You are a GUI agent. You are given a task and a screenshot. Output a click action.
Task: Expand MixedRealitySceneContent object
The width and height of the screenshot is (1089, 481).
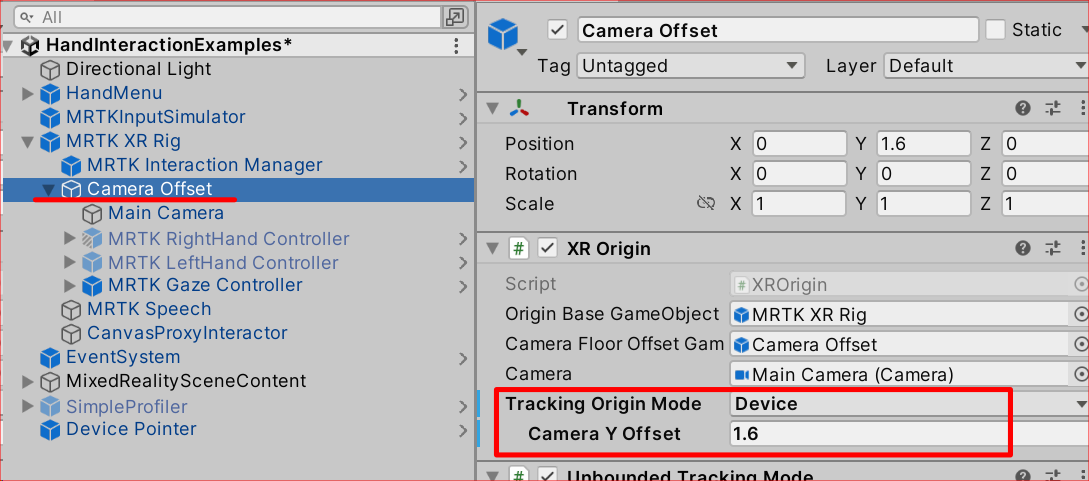tap(28, 381)
